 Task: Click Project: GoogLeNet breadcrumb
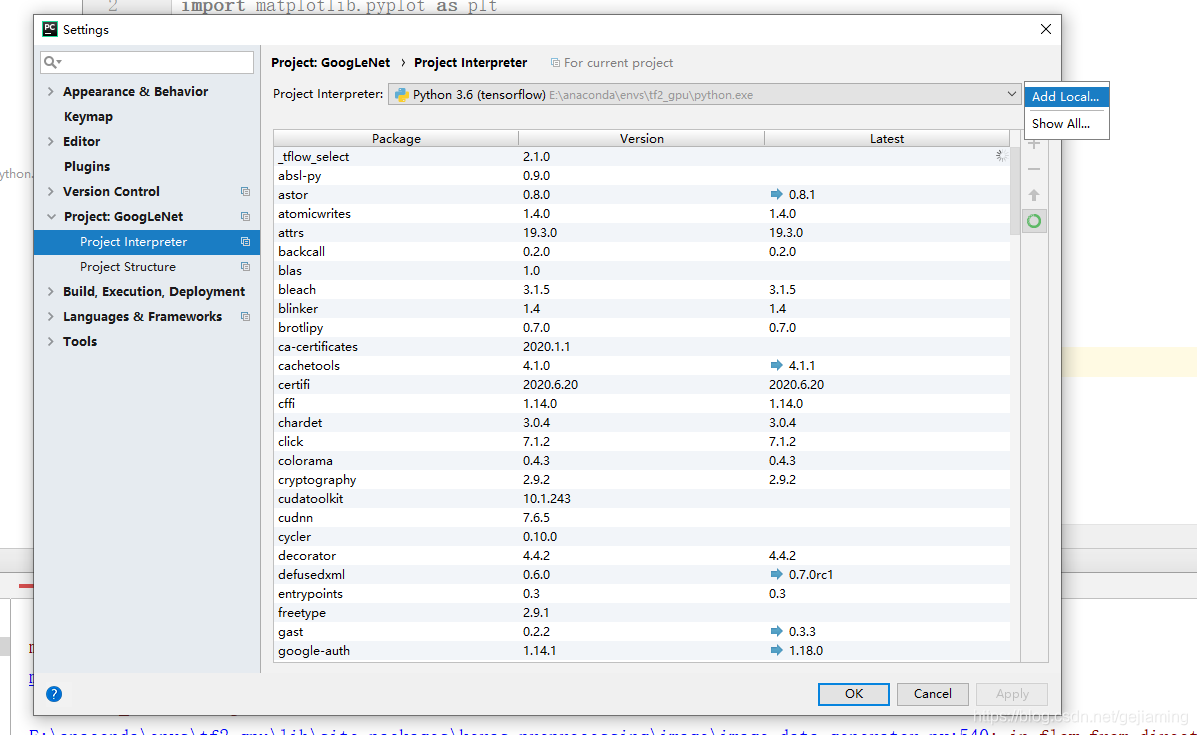331,63
